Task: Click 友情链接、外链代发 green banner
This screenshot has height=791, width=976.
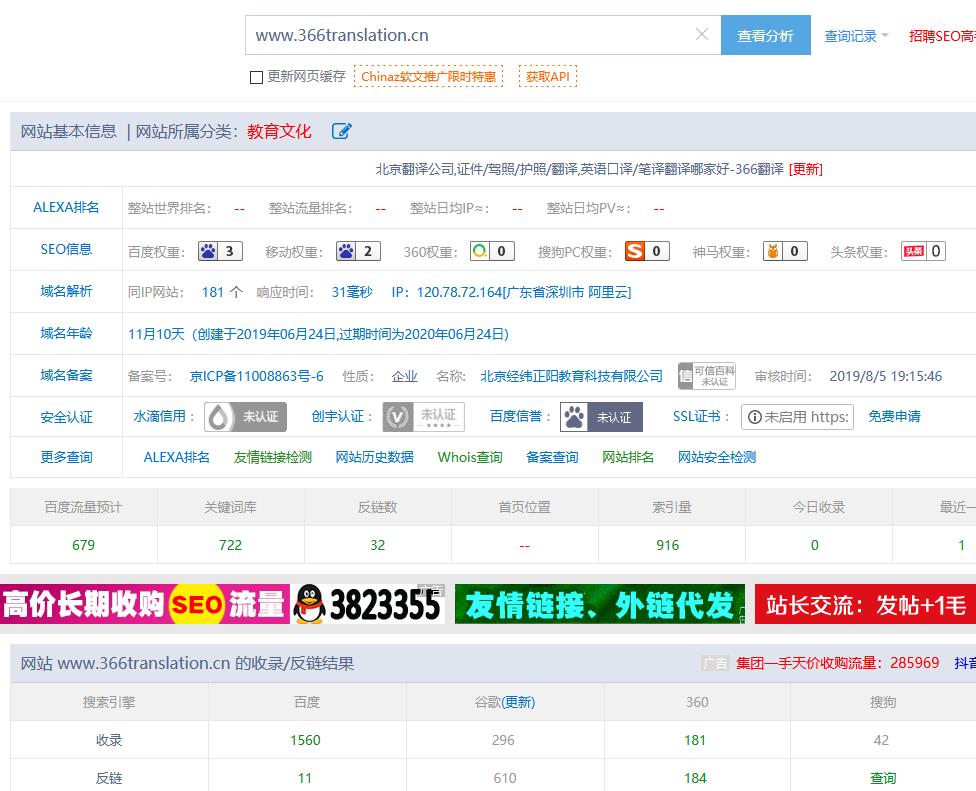Action: pyautogui.click(x=600, y=604)
